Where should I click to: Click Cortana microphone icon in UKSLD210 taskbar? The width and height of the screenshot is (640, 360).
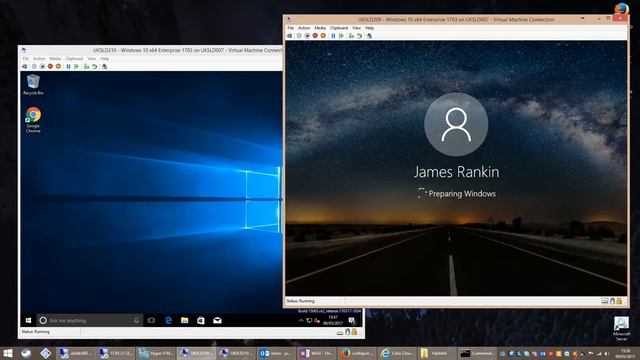[x=136, y=320]
